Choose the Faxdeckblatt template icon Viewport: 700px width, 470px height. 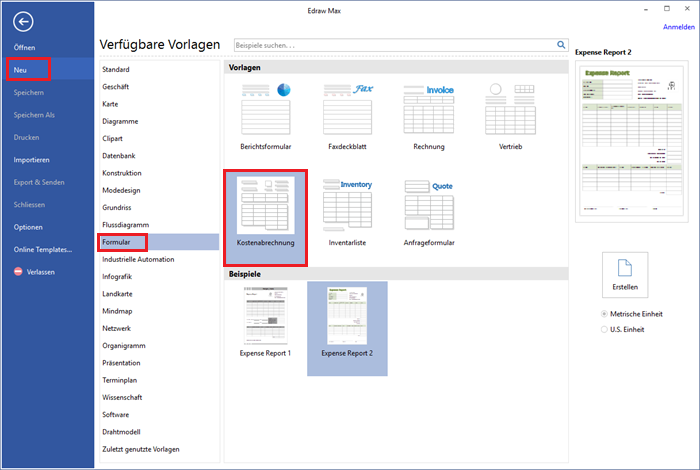point(348,108)
